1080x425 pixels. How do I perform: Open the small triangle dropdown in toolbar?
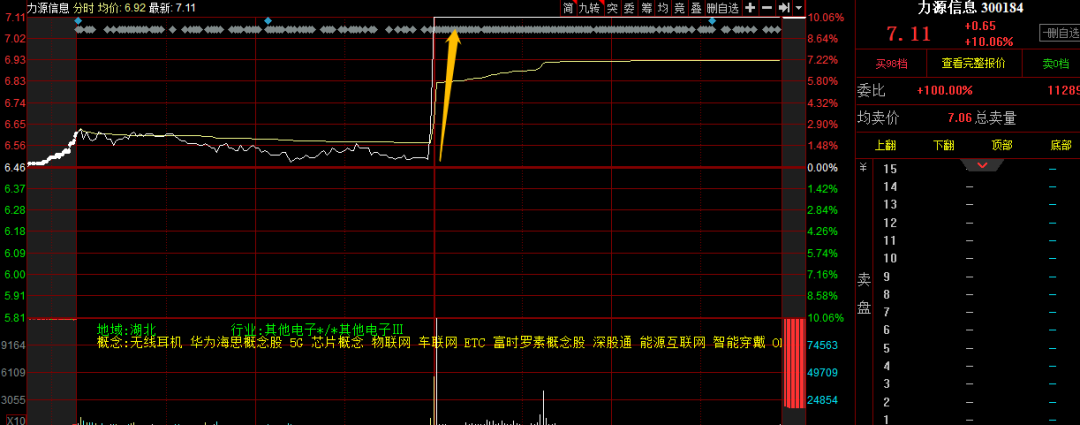798,8
